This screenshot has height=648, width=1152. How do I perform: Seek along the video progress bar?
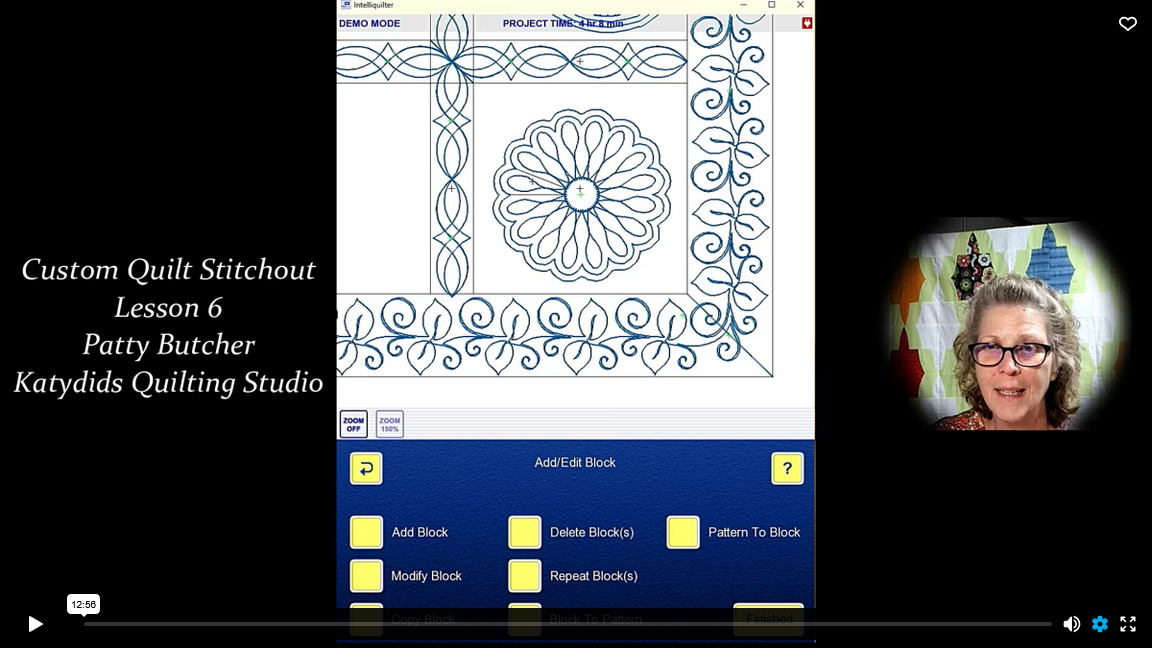[567, 624]
